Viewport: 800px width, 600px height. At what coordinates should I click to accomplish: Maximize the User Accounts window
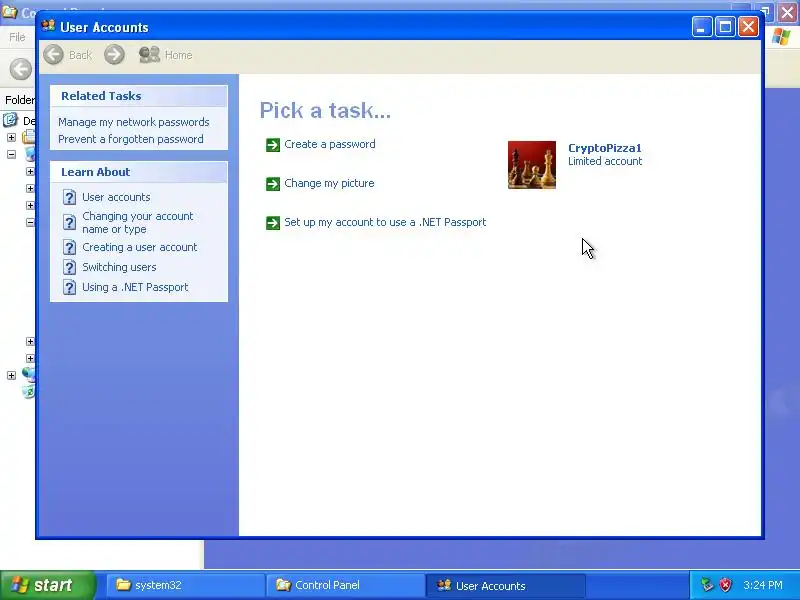[x=725, y=27]
